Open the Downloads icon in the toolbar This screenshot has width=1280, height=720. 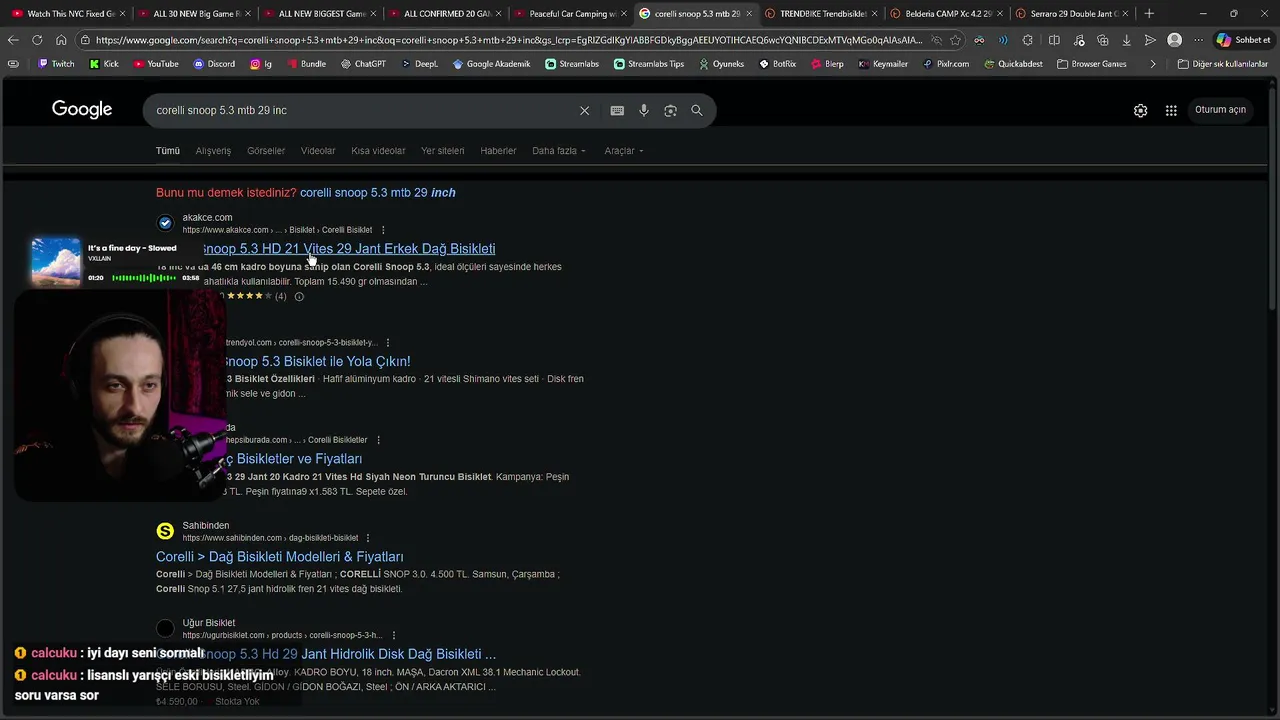pyautogui.click(x=1127, y=40)
